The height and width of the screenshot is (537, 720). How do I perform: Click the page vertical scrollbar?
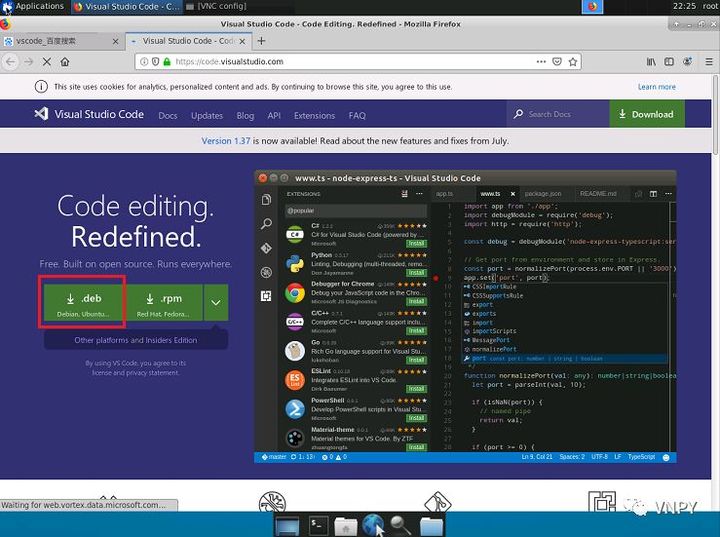(715, 115)
